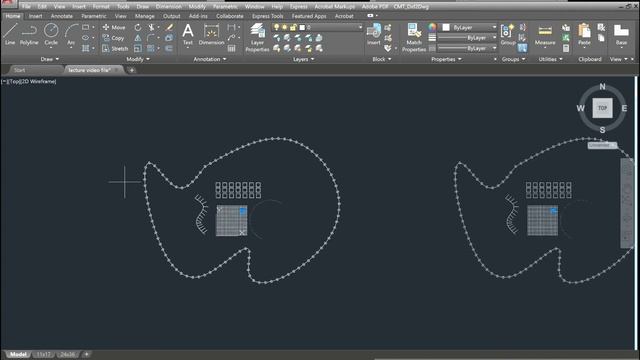Select the Line tool

pyautogui.click(x=10, y=34)
